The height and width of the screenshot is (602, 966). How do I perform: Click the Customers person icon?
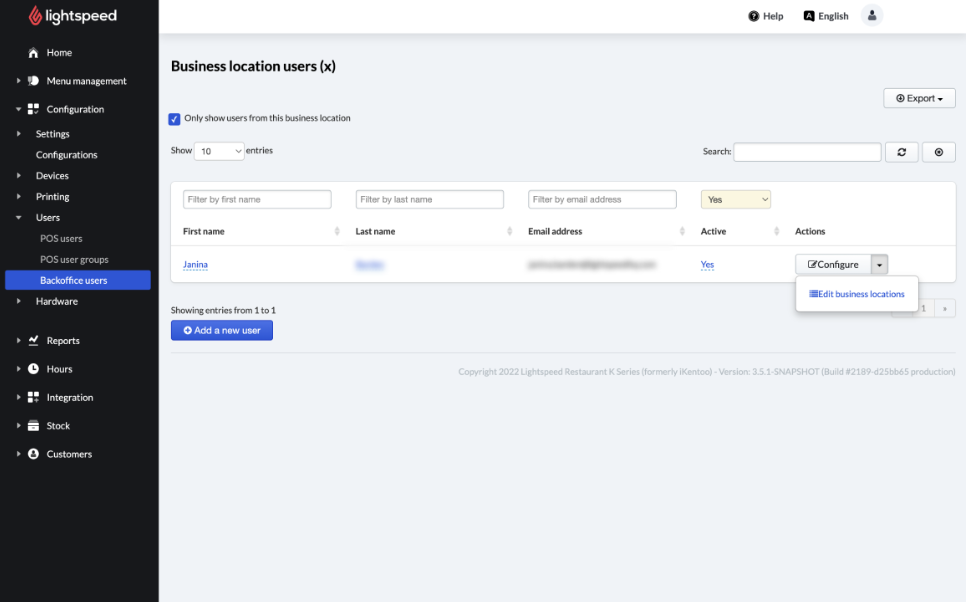coord(33,454)
